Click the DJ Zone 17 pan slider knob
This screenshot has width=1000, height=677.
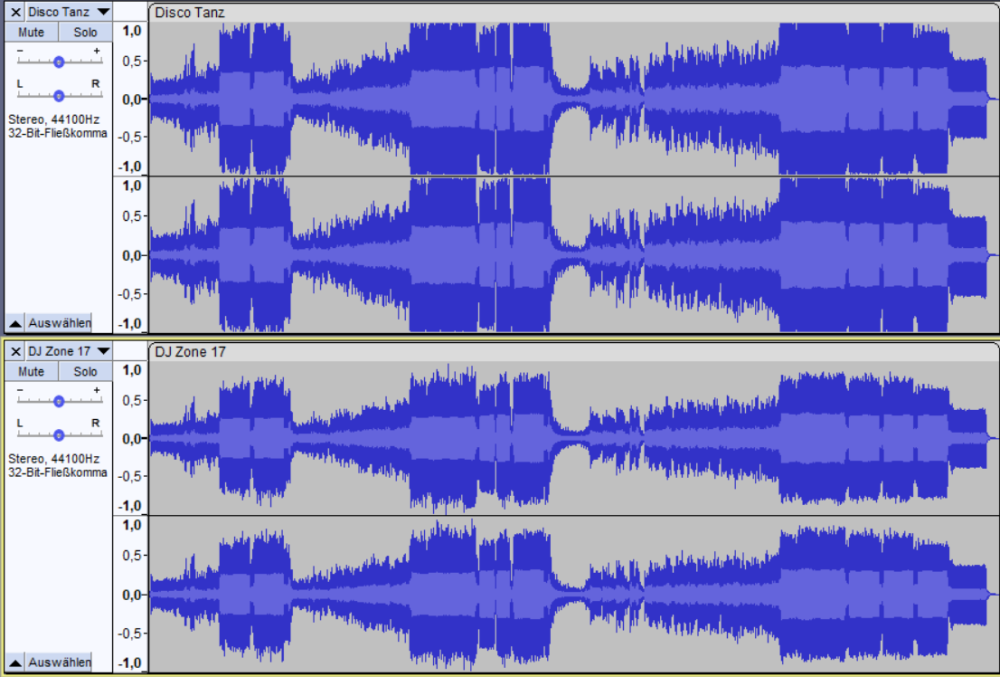pos(58,435)
